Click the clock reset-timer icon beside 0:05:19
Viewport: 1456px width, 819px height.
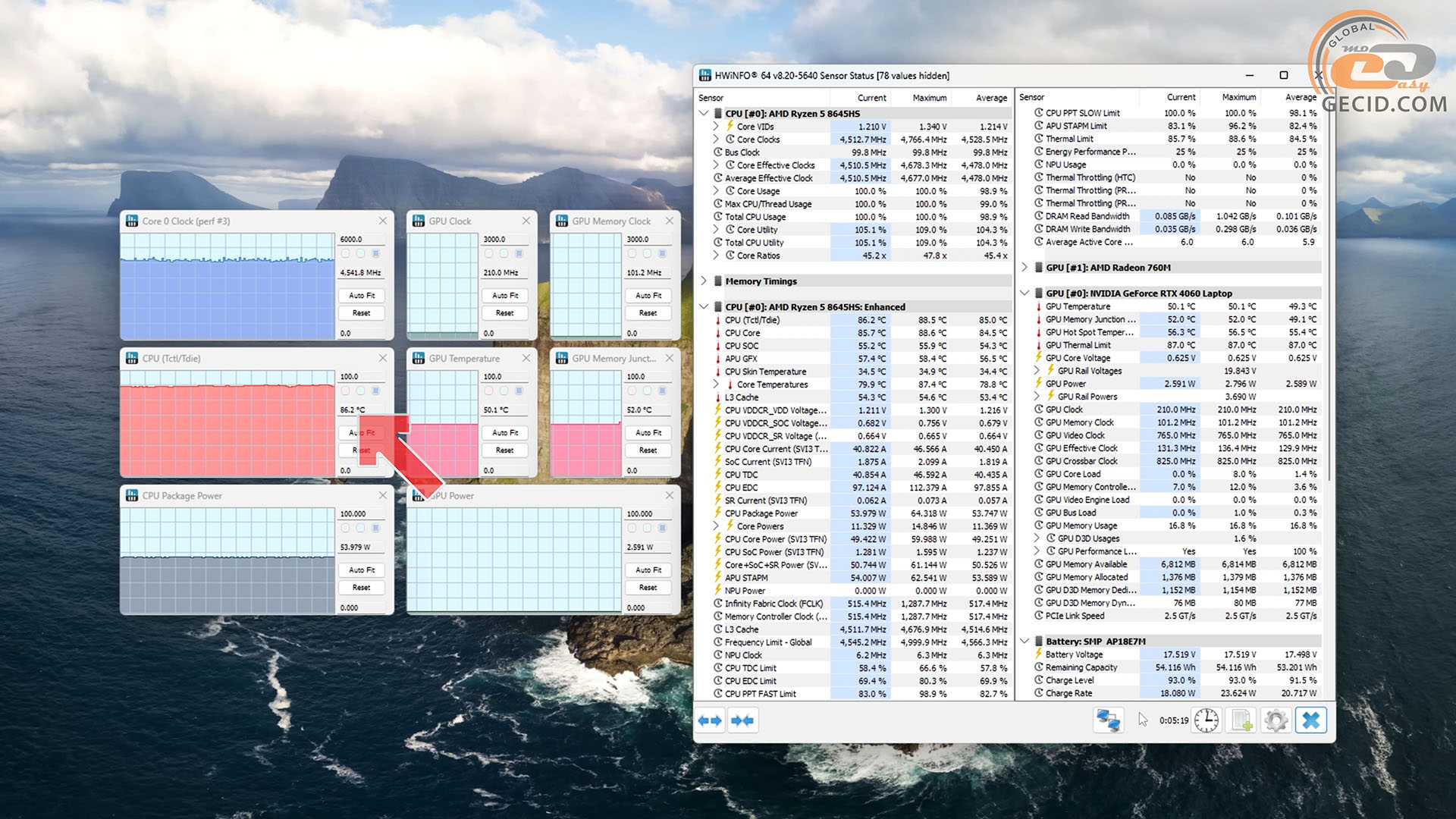click(x=1207, y=720)
